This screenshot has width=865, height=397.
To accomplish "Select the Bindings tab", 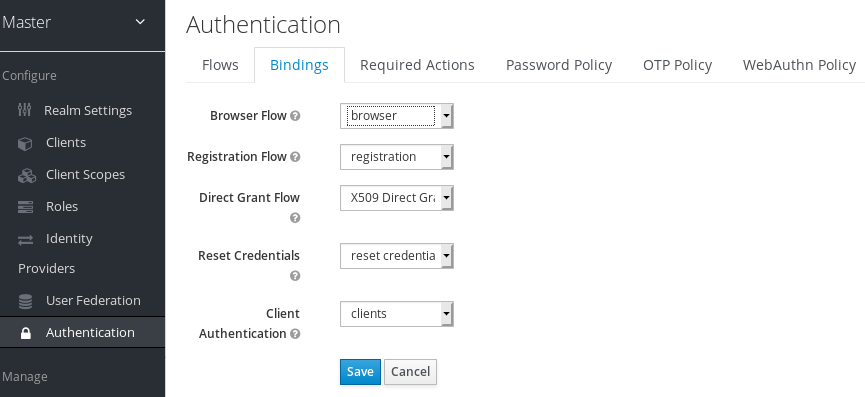I will click(x=300, y=65).
